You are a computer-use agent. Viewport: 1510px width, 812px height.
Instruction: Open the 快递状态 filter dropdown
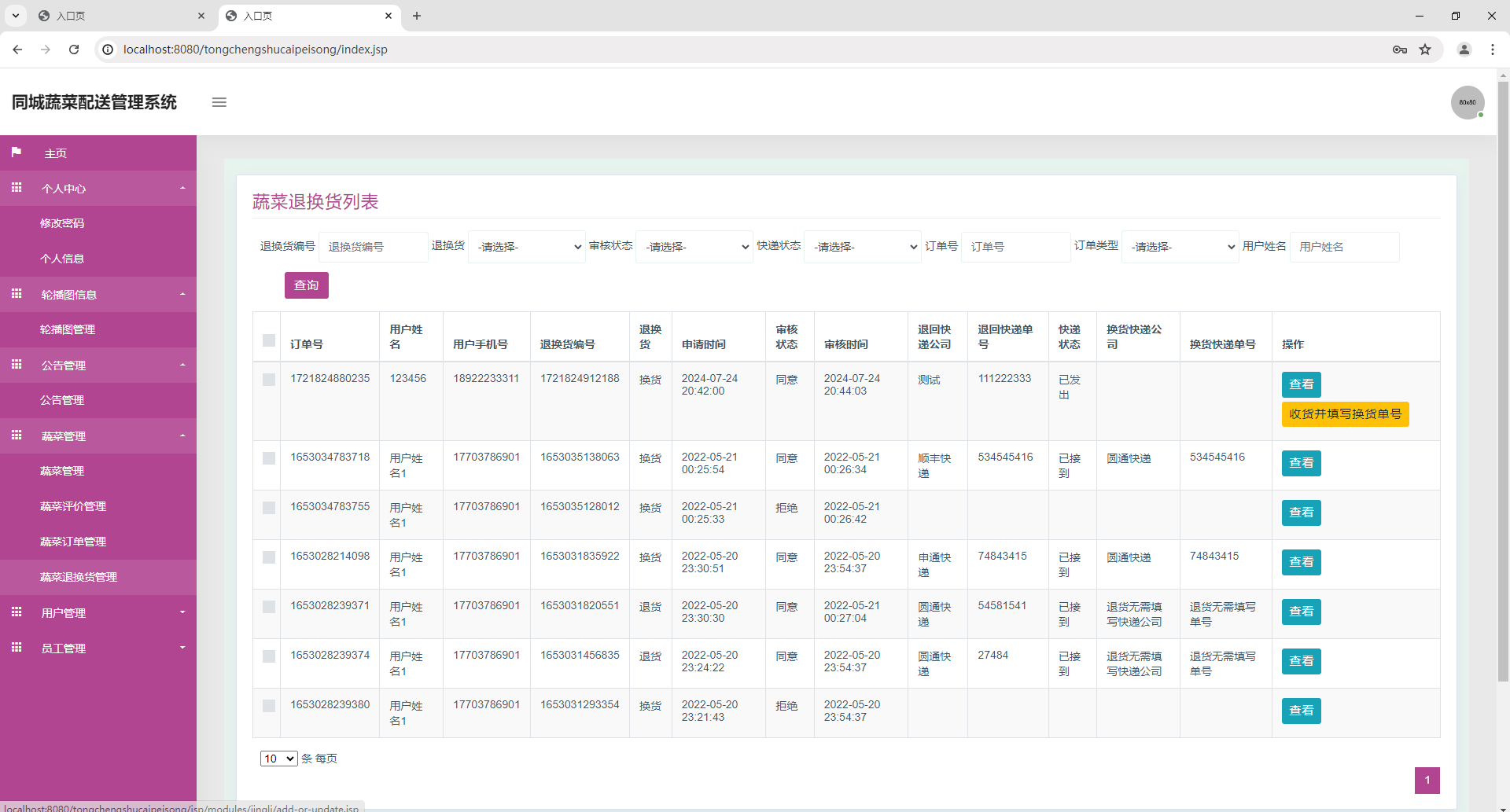863,247
